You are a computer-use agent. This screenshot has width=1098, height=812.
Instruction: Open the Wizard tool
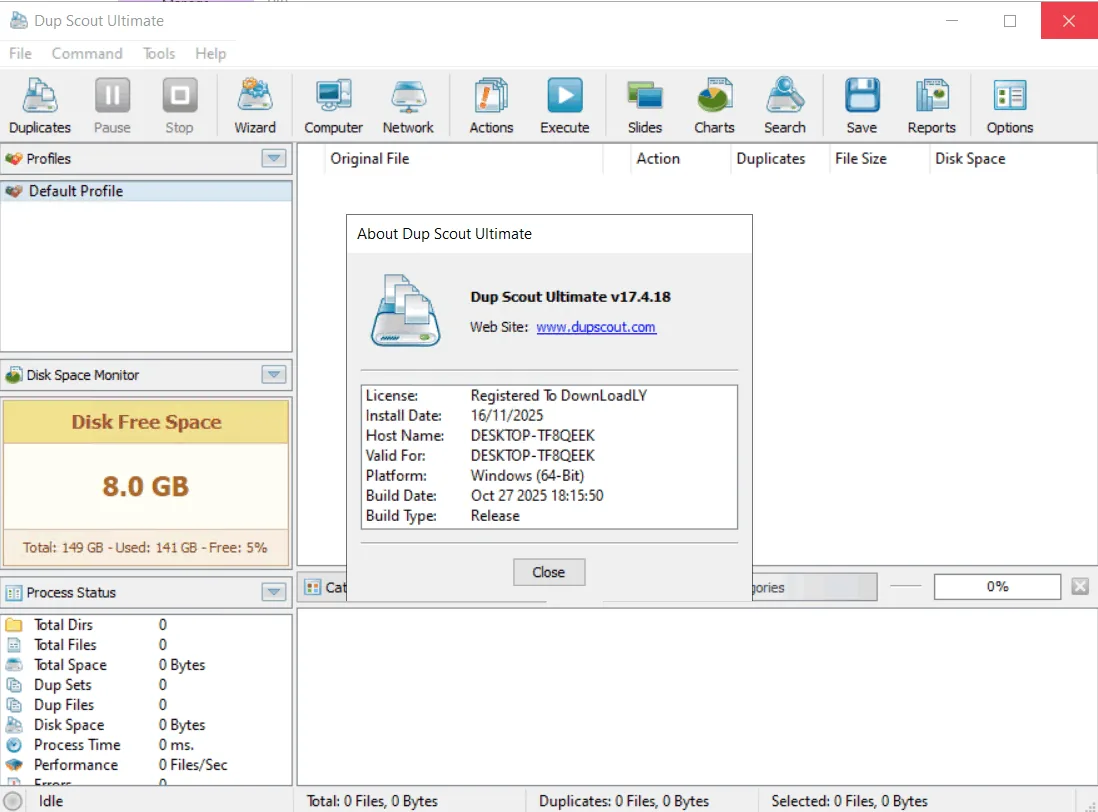[x=255, y=106]
